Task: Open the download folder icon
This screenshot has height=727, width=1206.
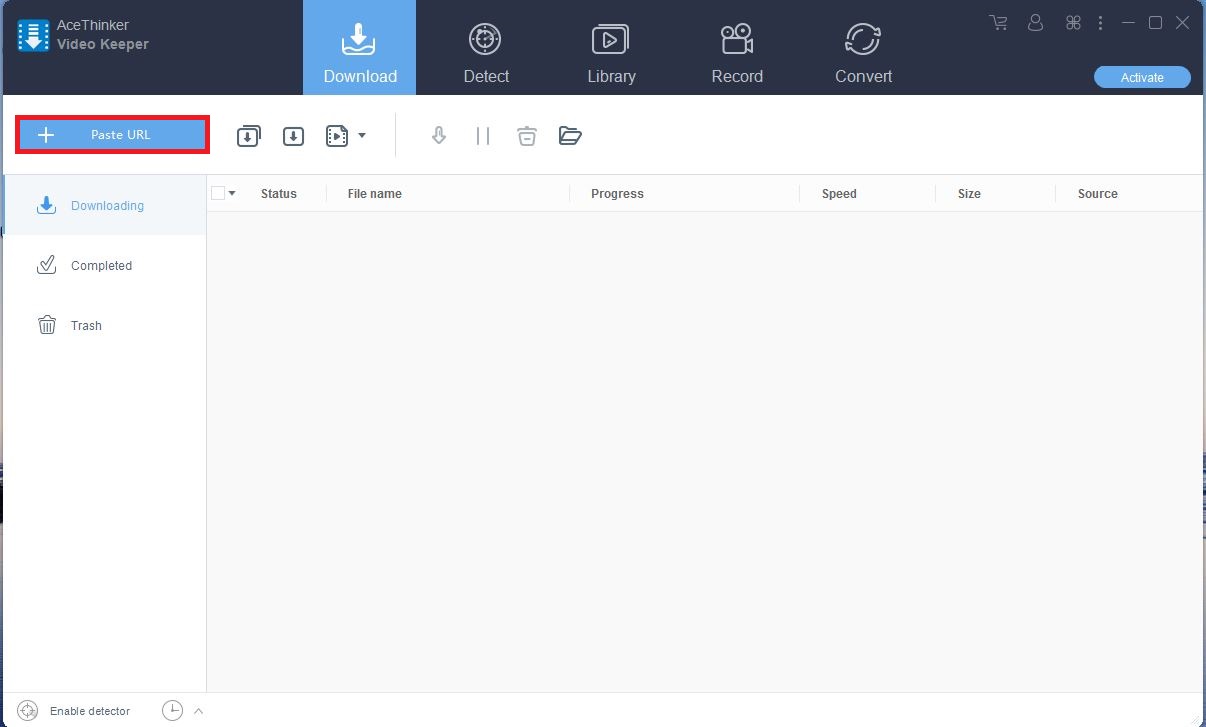Action: tap(570, 136)
